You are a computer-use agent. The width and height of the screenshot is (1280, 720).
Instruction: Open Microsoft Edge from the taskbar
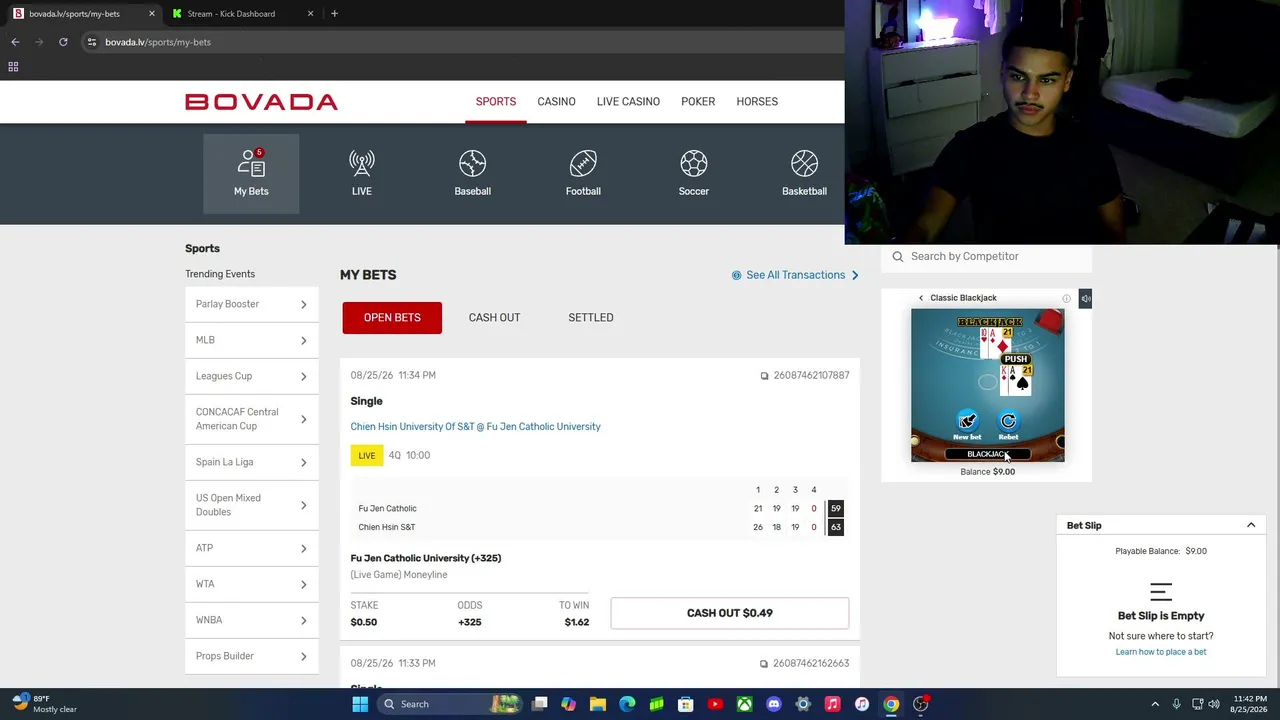(627, 704)
